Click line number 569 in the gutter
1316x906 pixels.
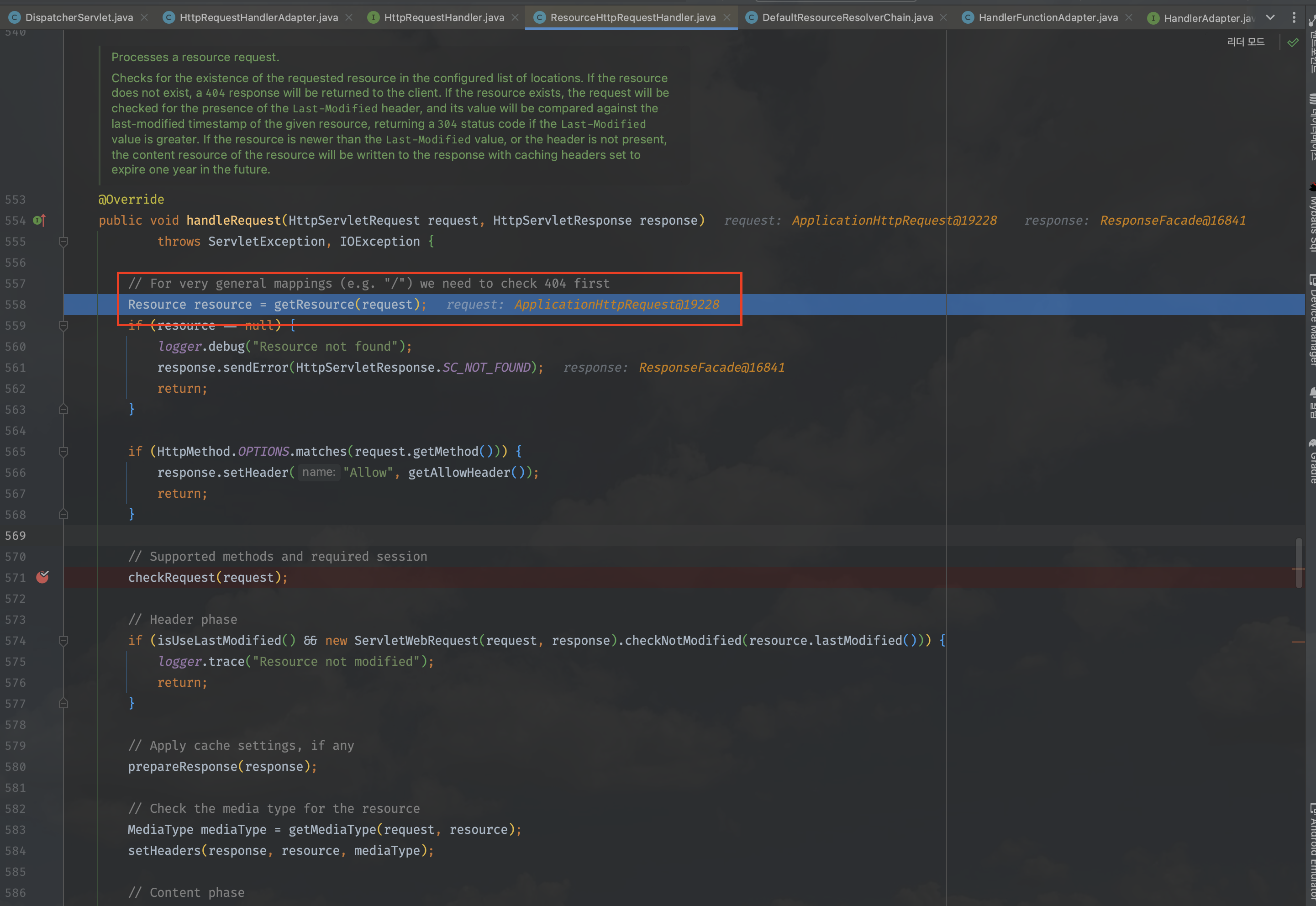pos(16,535)
